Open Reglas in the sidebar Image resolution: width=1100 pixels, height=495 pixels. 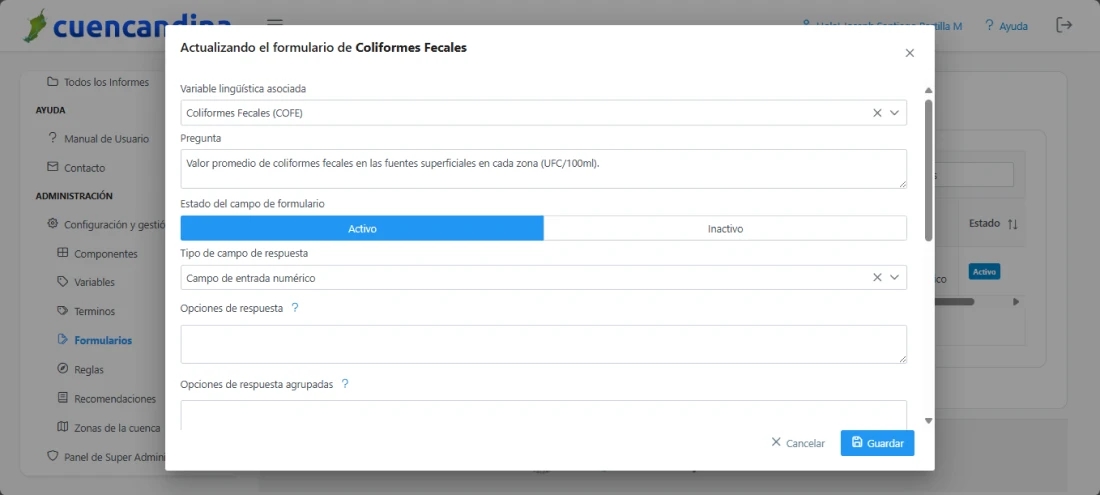coord(88,370)
